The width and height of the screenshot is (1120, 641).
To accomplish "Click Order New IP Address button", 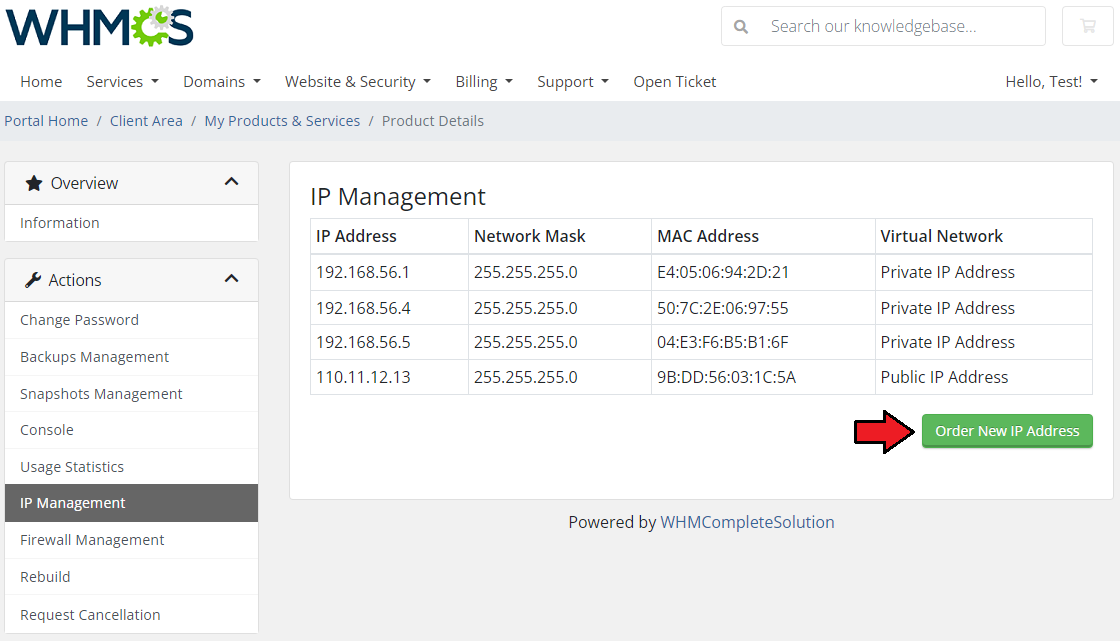I will (x=1007, y=431).
